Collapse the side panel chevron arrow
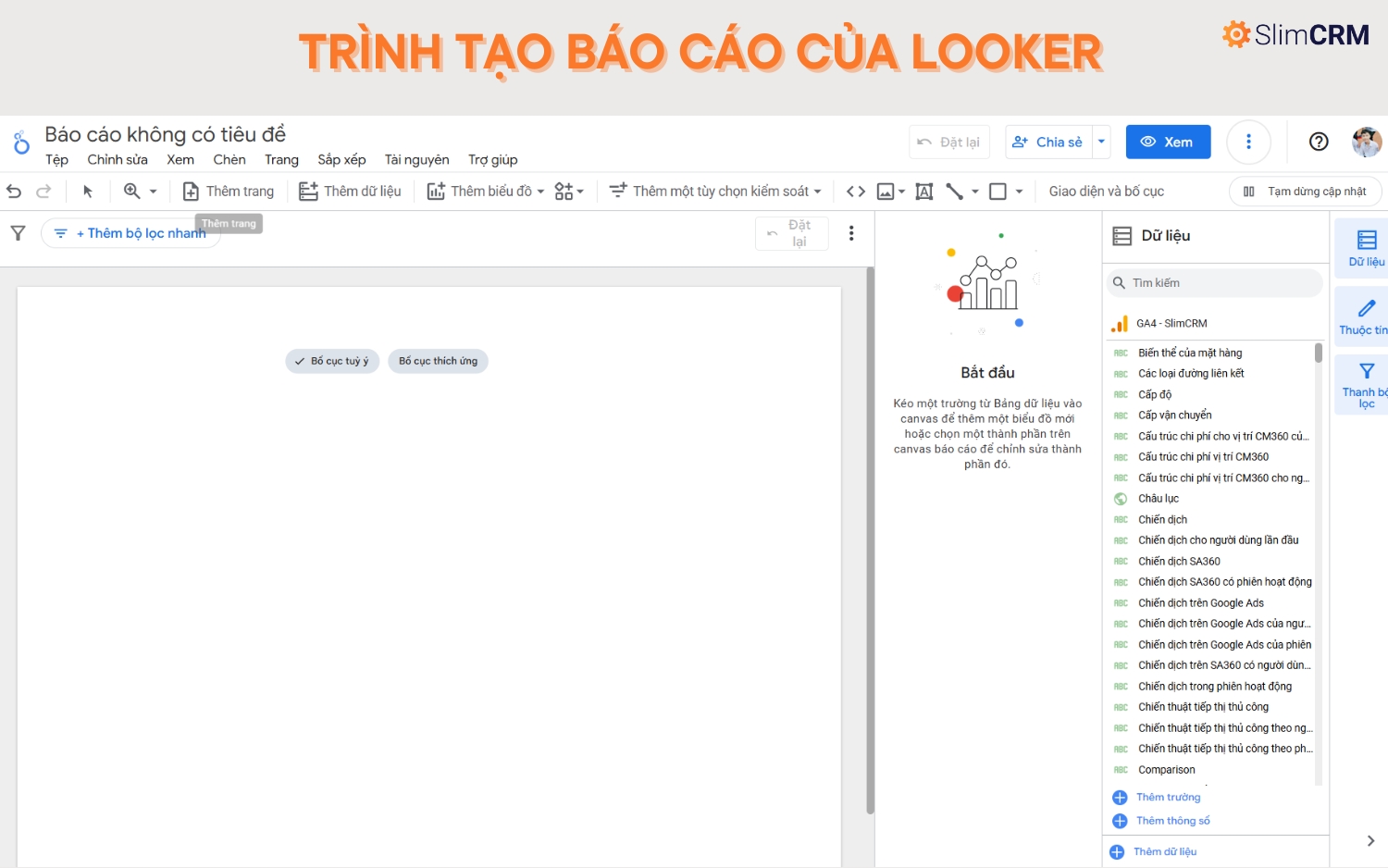Viewport: 1388px width, 868px height. pos(1370,840)
